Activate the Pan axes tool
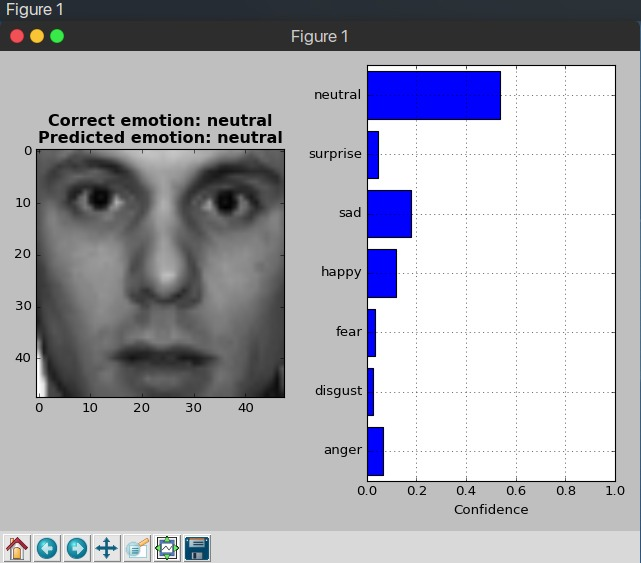 pyautogui.click(x=107, y=548)
